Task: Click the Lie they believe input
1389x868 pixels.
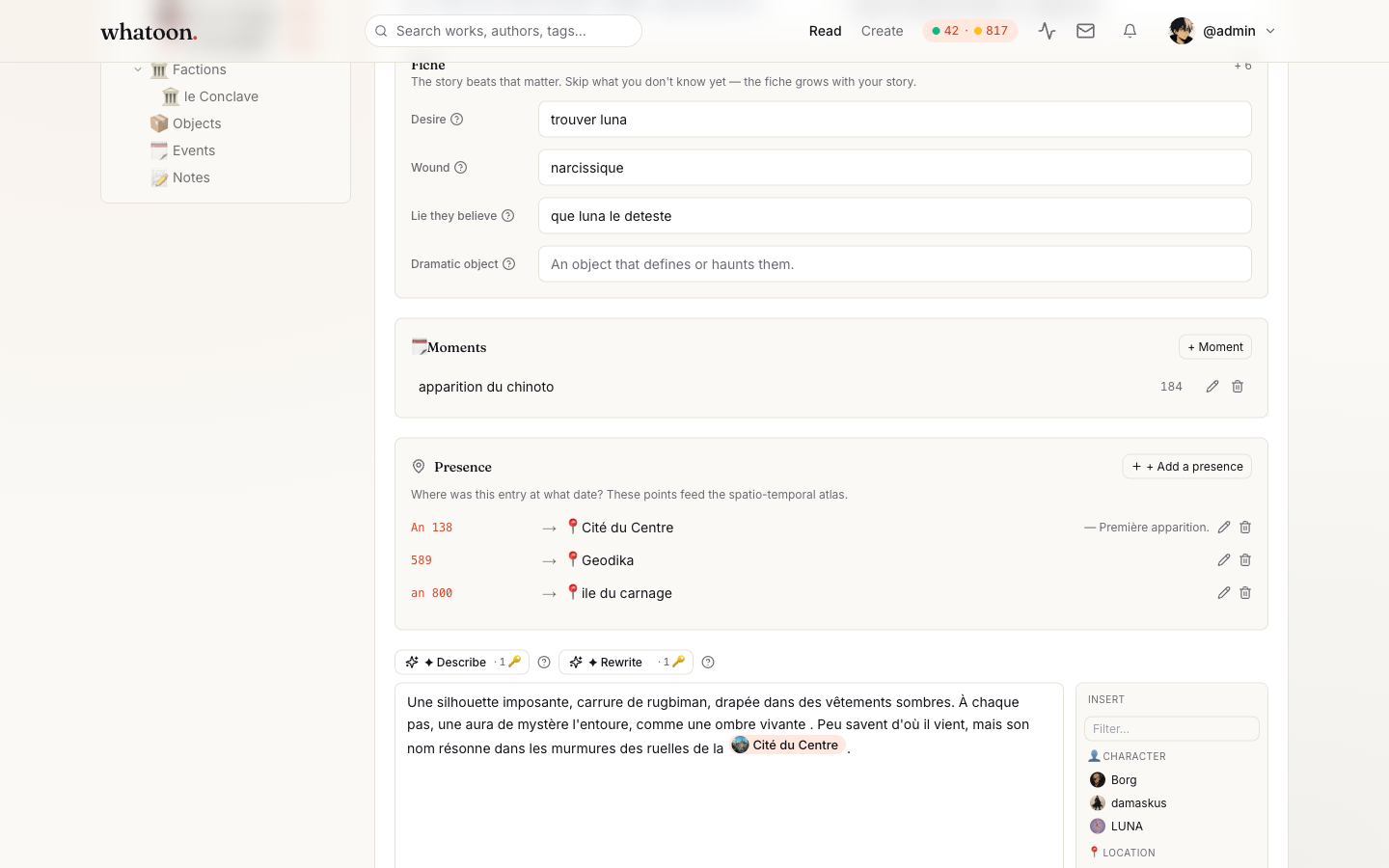Action: pyautogui.click(x=895, y=216)
